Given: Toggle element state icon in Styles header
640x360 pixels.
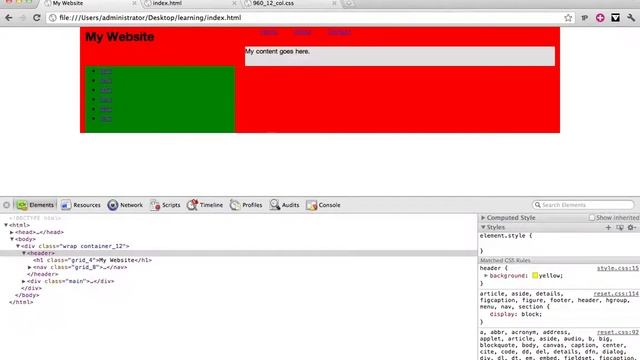Looking at the screenshot, I should [x=620, y=227].
